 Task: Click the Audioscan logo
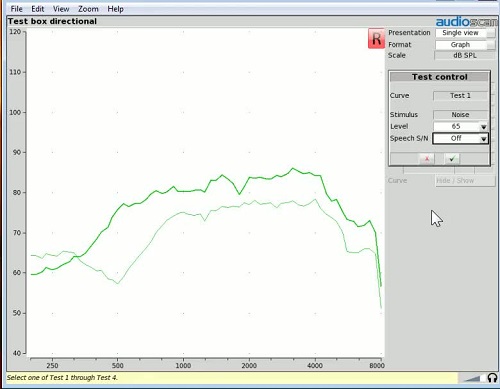[x=467, y=22]
